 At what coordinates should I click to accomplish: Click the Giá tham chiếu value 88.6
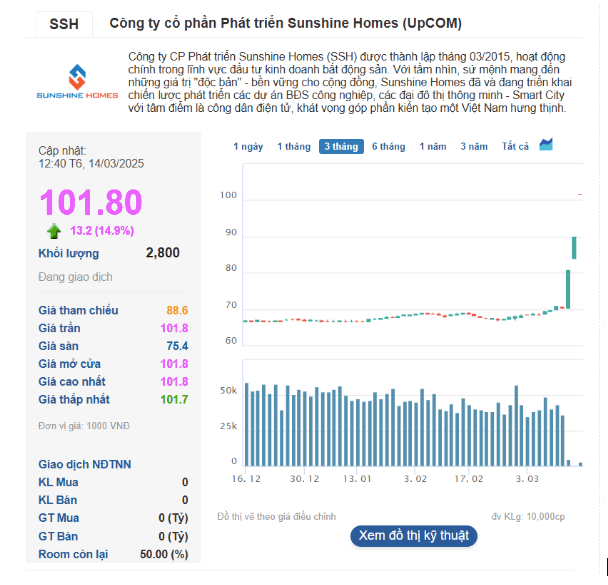[177, 311]
